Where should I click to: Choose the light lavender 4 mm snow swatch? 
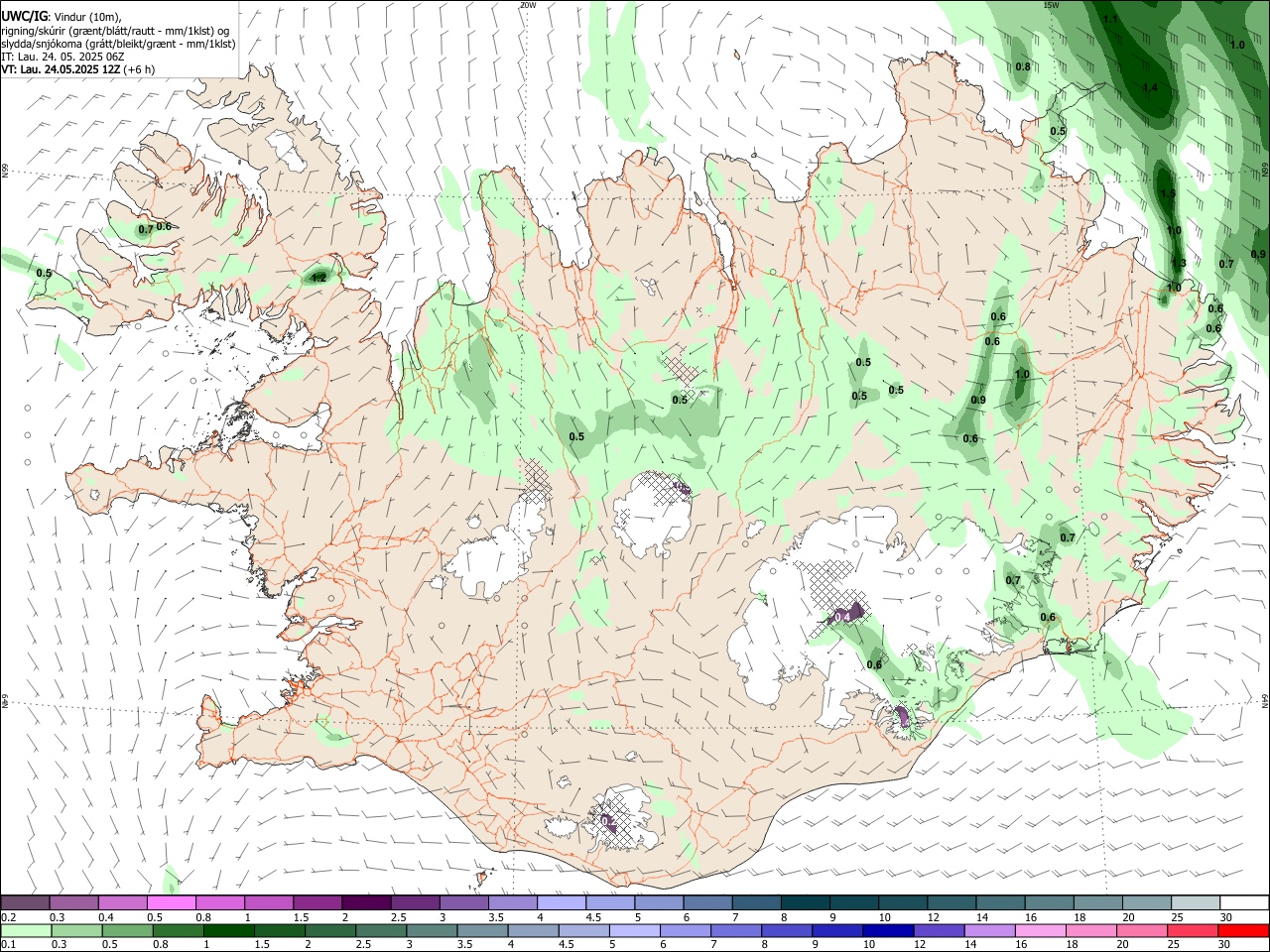tap(561, 903)
